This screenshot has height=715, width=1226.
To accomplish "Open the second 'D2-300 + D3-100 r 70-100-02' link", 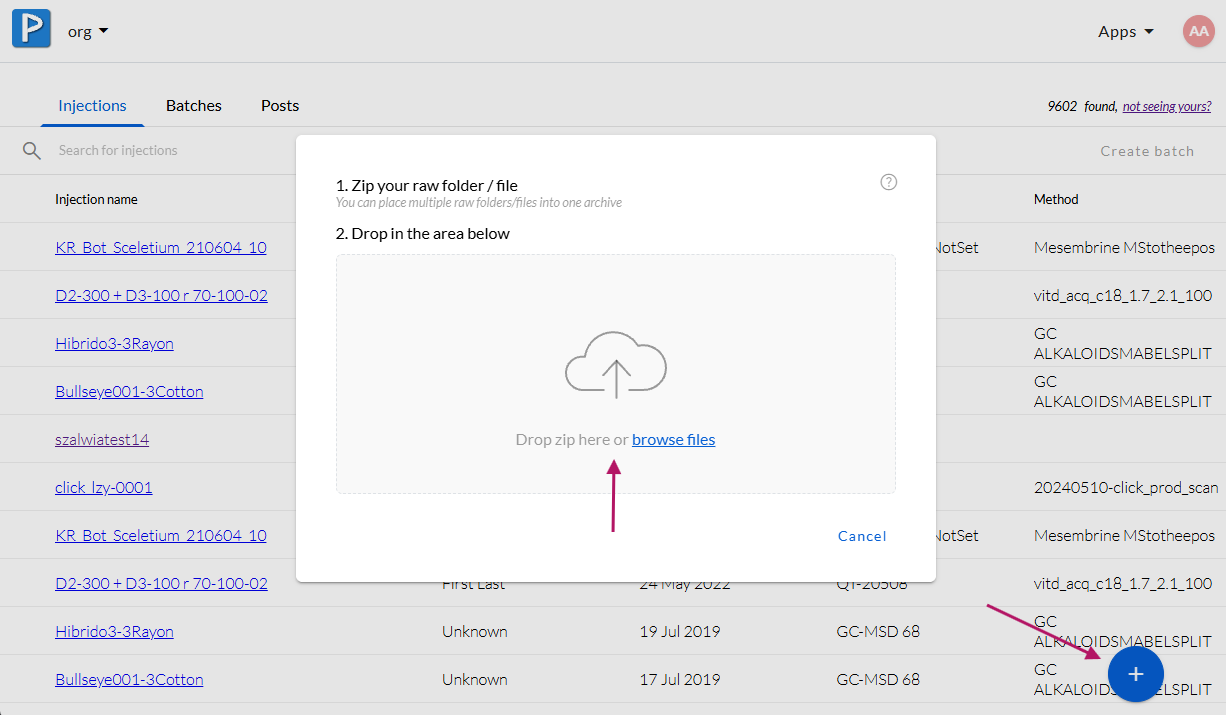I will click(x=161, y=583).
